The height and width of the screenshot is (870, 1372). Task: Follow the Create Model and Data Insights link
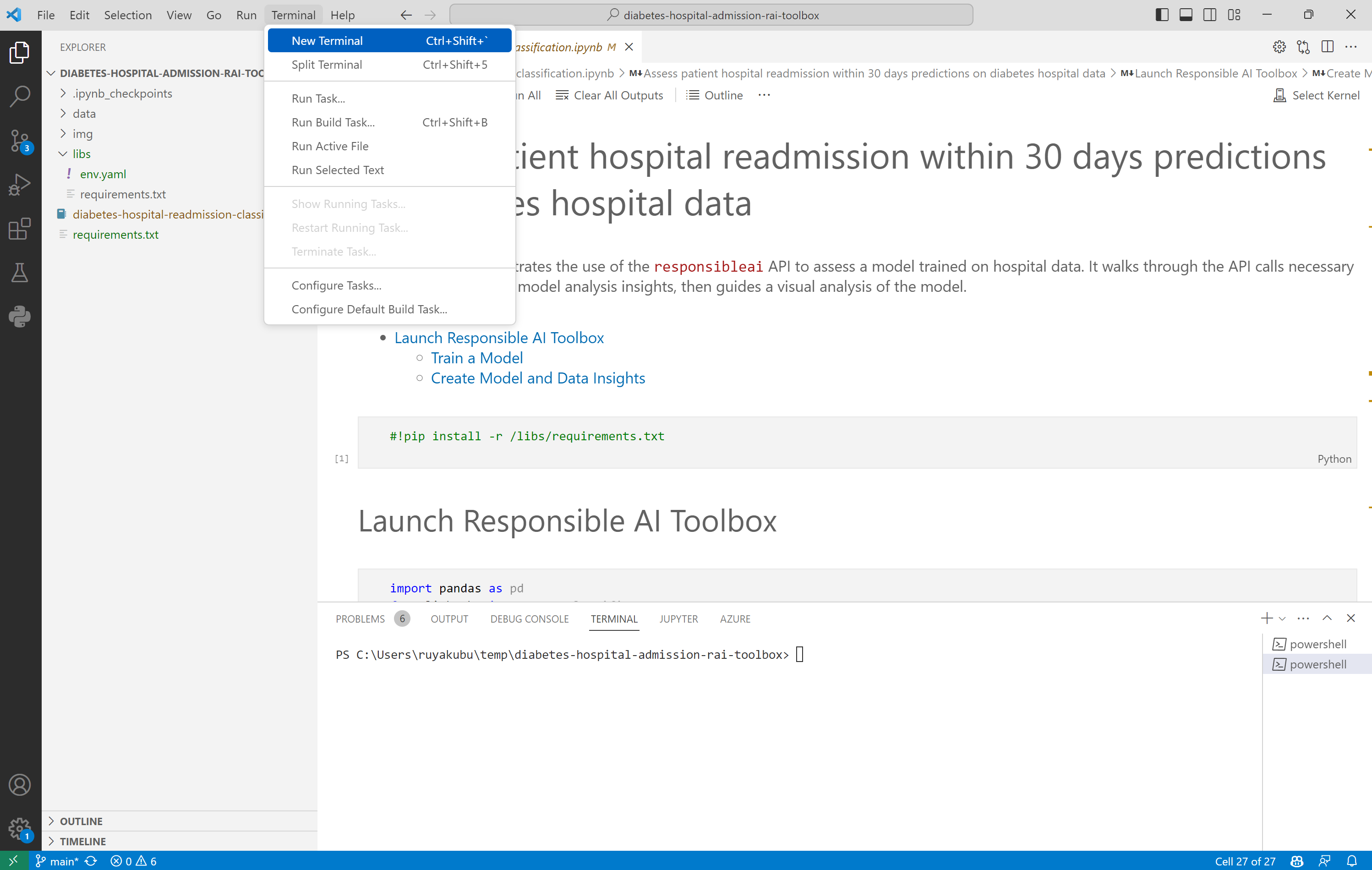538,378
